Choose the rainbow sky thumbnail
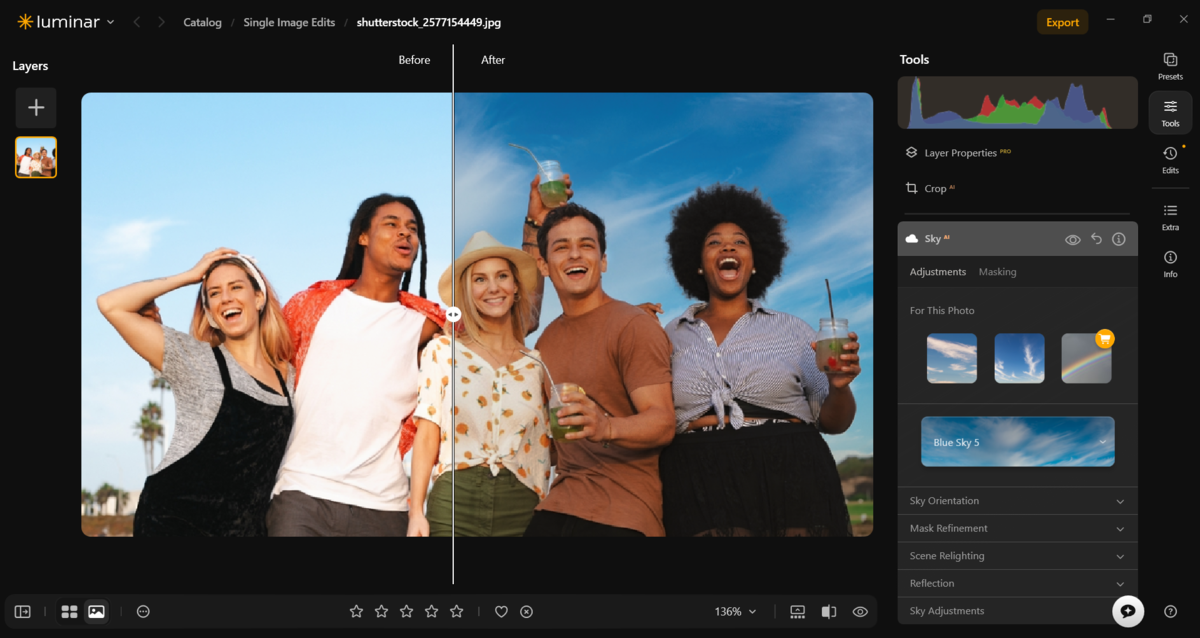The height and width of the screenshot is (638, 1200). coord(1086,358)
